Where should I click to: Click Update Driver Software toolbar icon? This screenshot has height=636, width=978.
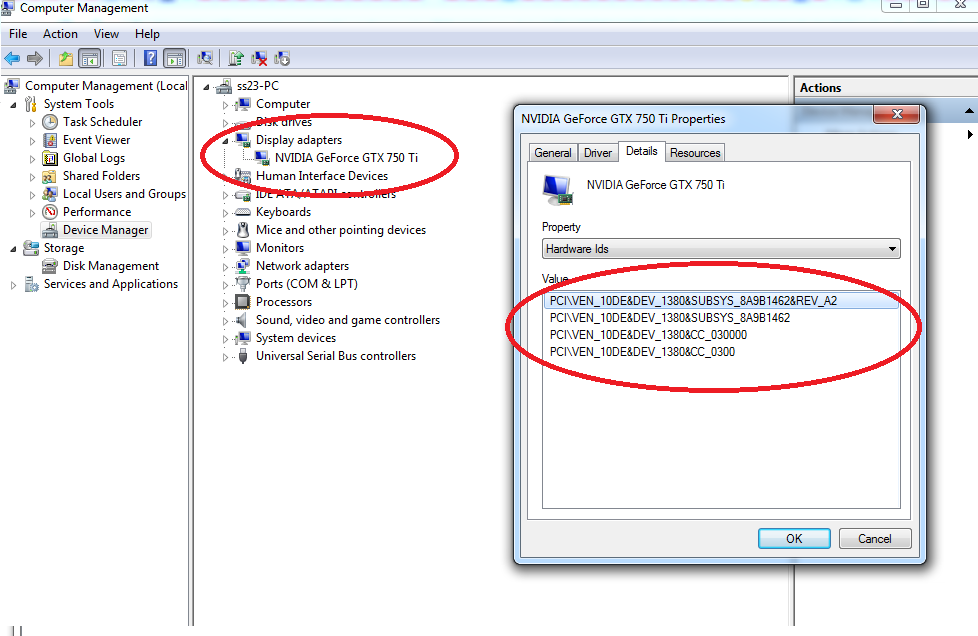click(x=235, y=59)
